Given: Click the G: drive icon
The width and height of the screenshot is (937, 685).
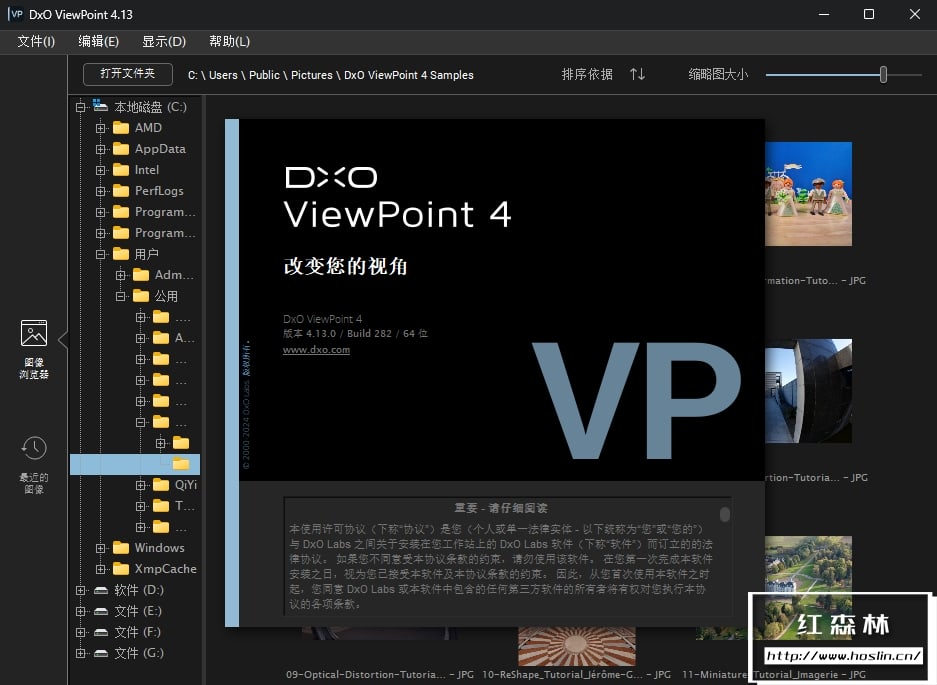Looking at the screenshot, I should [101, 653].
